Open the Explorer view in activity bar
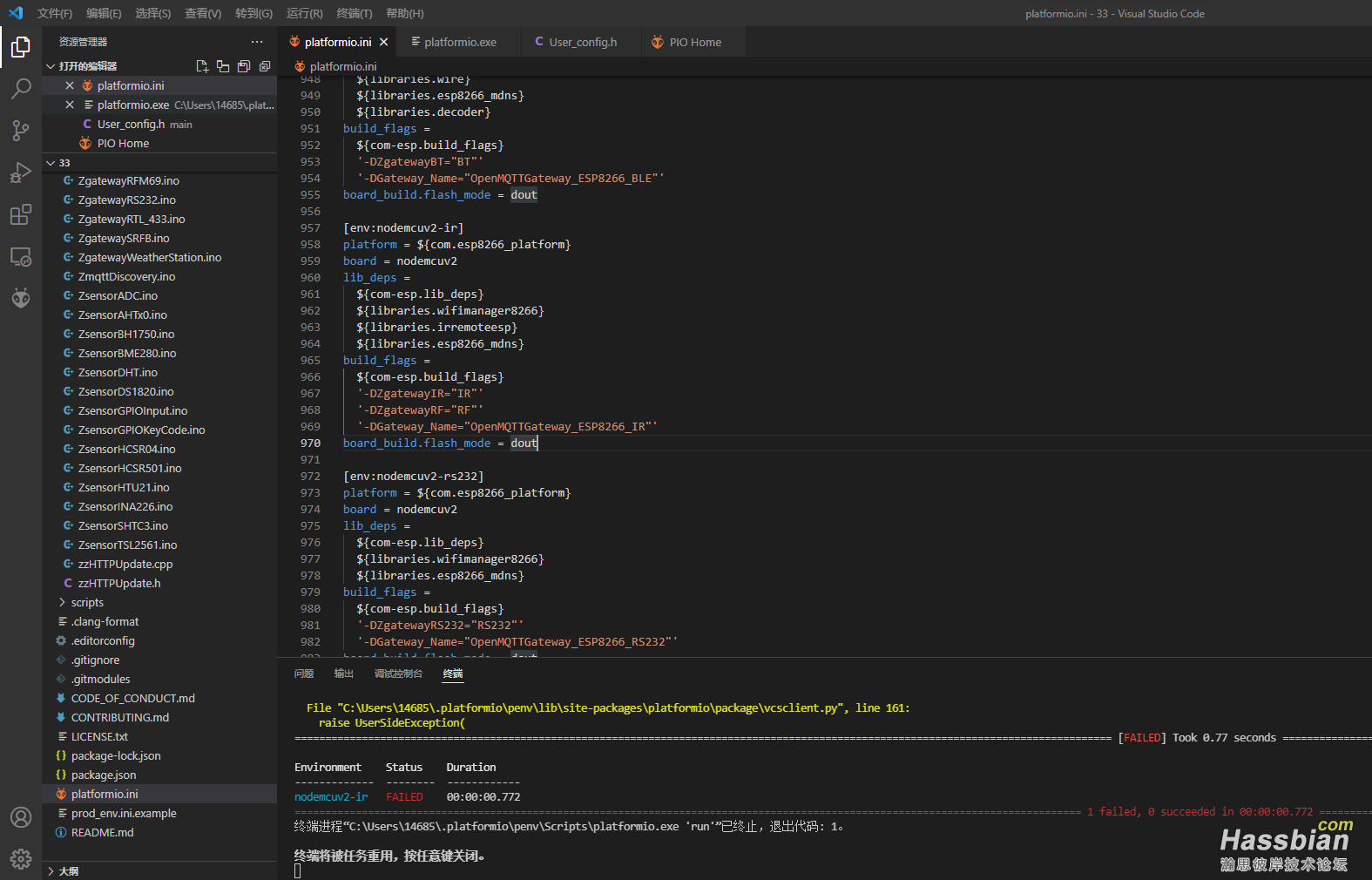 (21, 47)
